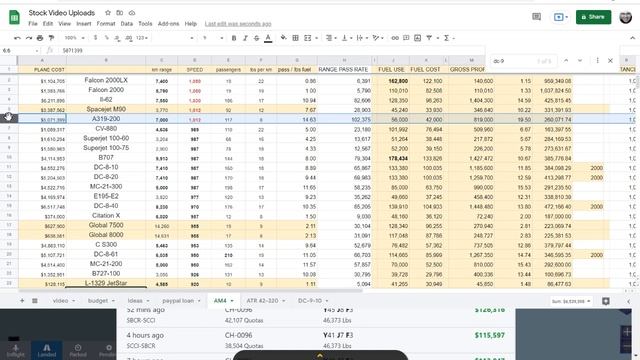
Task: Open the Add-ons menu
Action: point(169,24)
